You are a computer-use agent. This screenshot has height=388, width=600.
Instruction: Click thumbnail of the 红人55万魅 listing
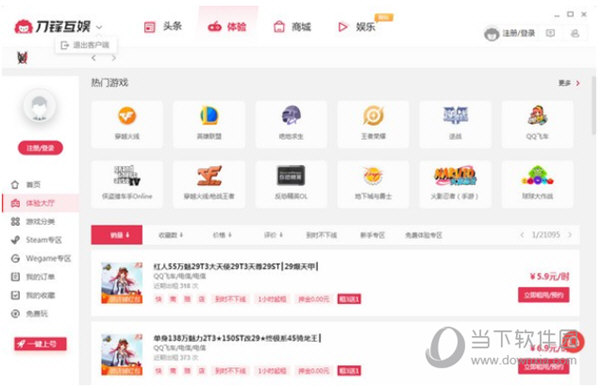[x=122, y=283]
